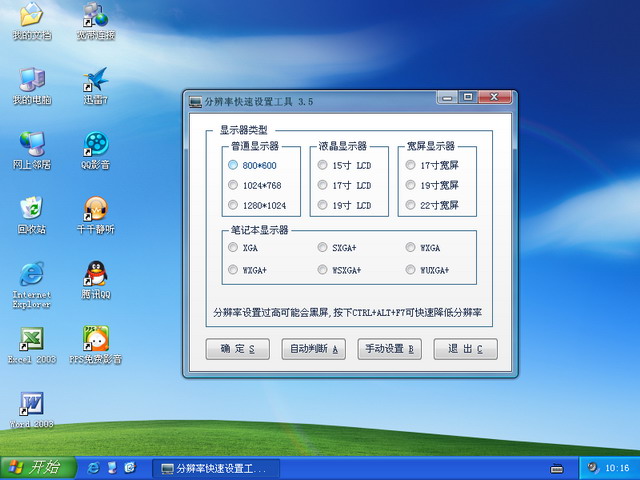Open the Word 2003 shortcut

(31, 403)
